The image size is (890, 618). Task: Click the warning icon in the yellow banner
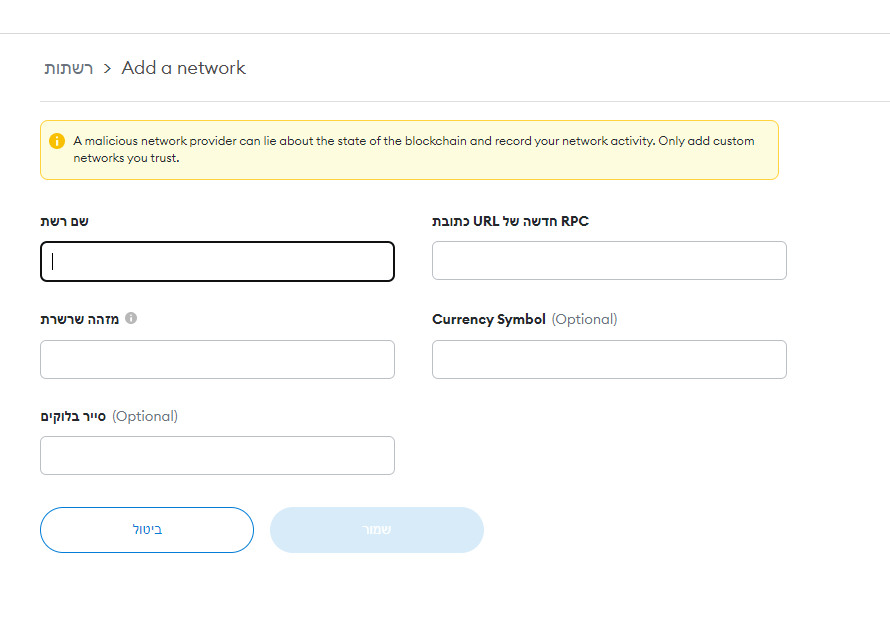57,141
